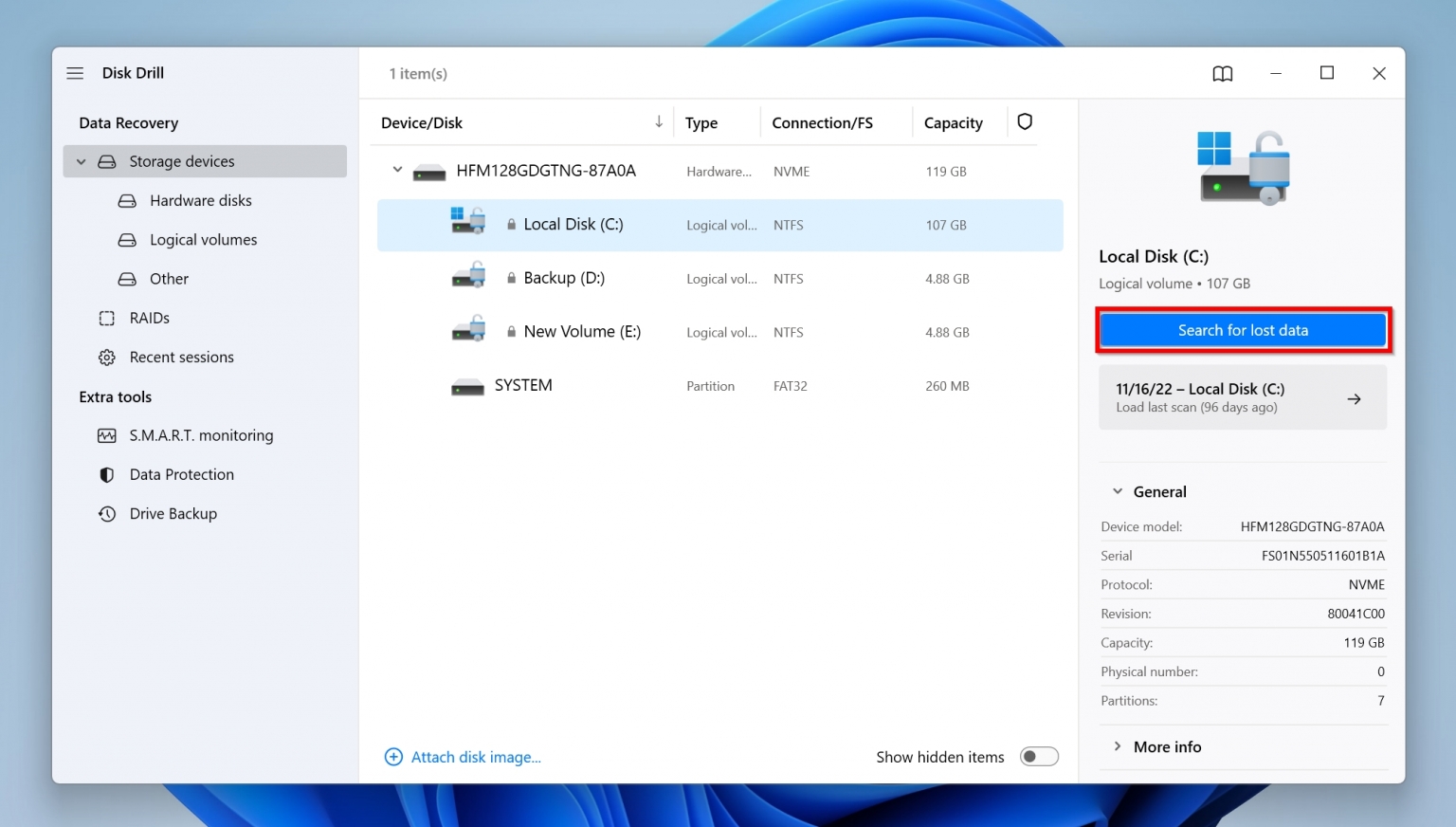Viewport: 1456px width, 827px height.
Task: View Recent sessions
Action: [x=181, y=357]
